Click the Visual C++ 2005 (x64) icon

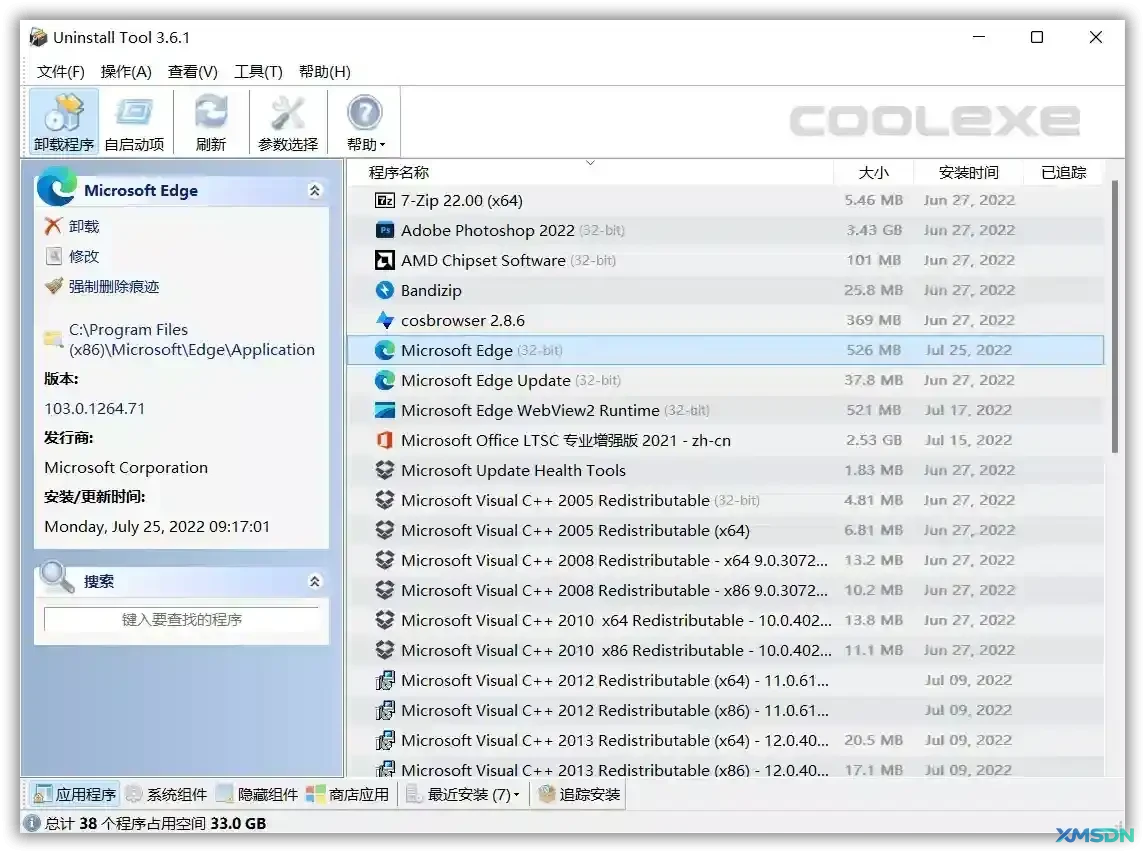[385, 529]
